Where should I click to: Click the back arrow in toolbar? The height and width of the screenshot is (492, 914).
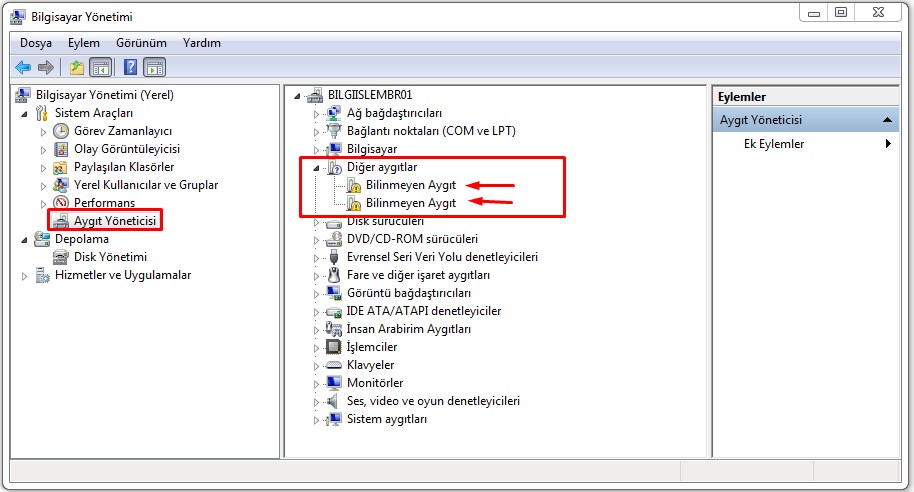click(x=23, y=67)
